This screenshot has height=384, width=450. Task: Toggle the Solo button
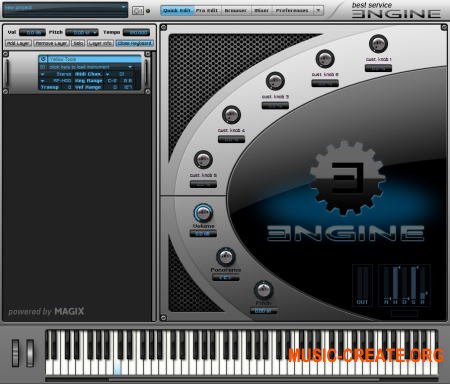pos(78,43)
